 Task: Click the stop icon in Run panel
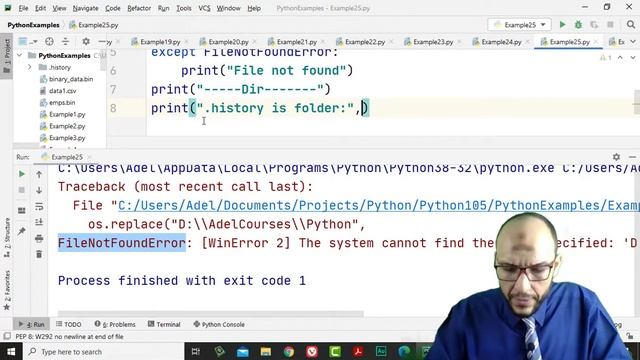(x=22, y=190)
